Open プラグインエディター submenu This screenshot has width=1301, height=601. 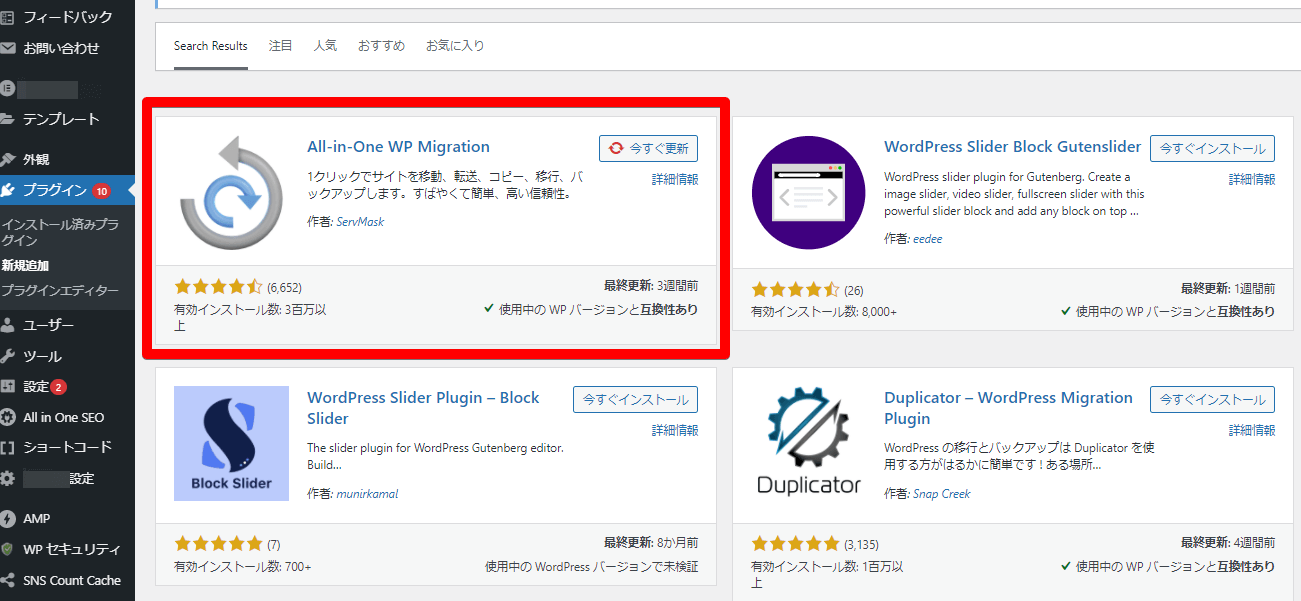click(x=60, y=291)
